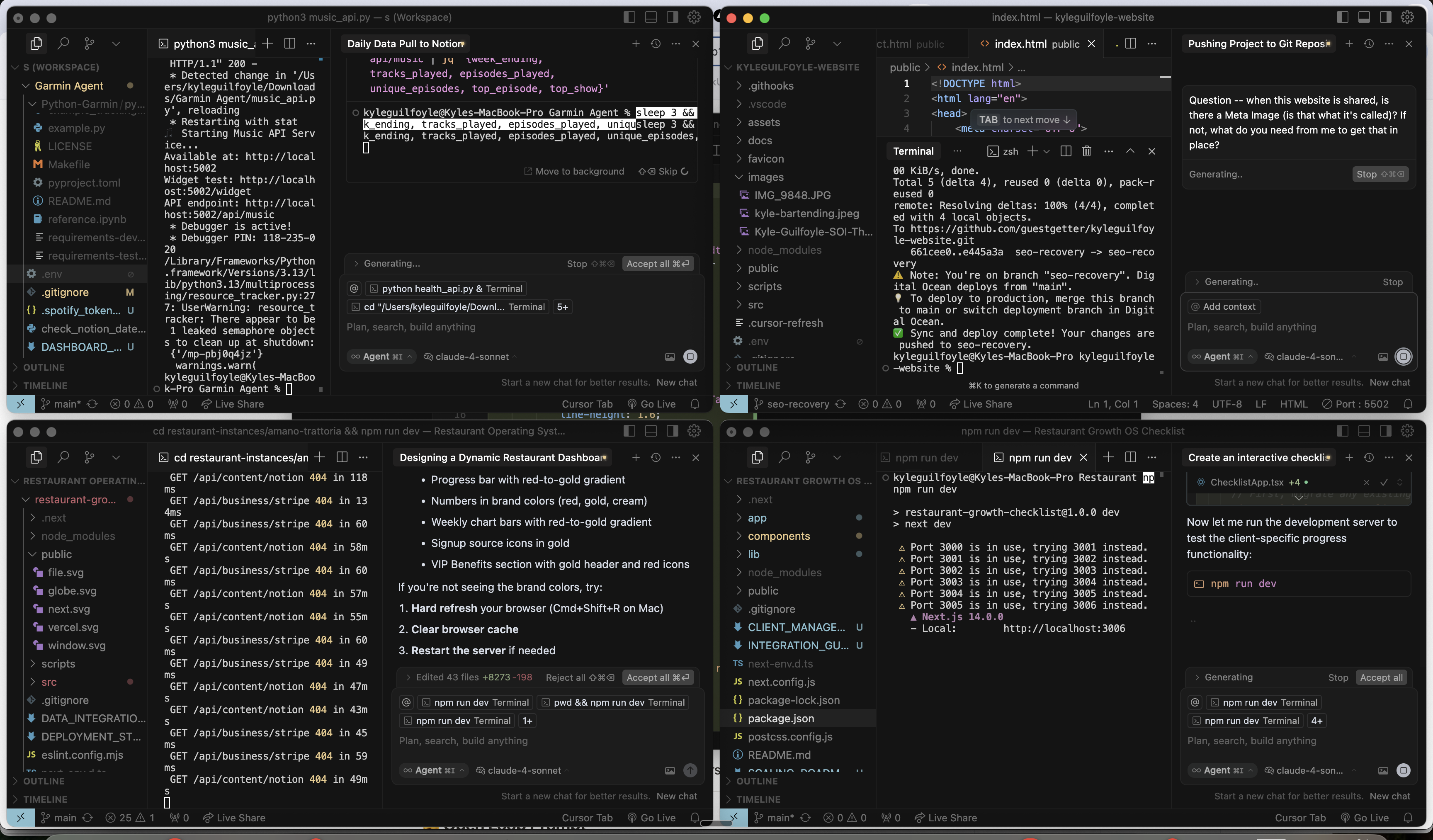Sync changes icon beside seo-recovery branch
The height and width of the screenshot is (840, 1433).
click(840, 404)
